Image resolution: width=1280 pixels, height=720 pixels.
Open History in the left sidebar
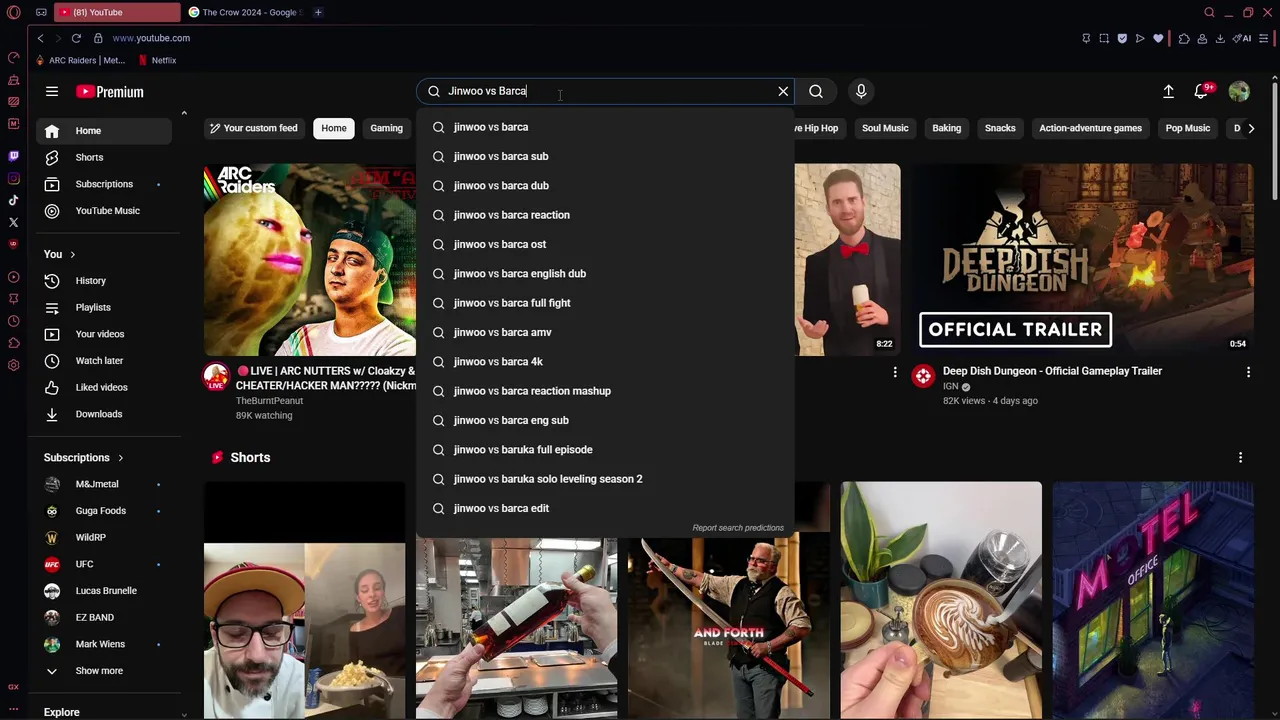coord(104,281)
